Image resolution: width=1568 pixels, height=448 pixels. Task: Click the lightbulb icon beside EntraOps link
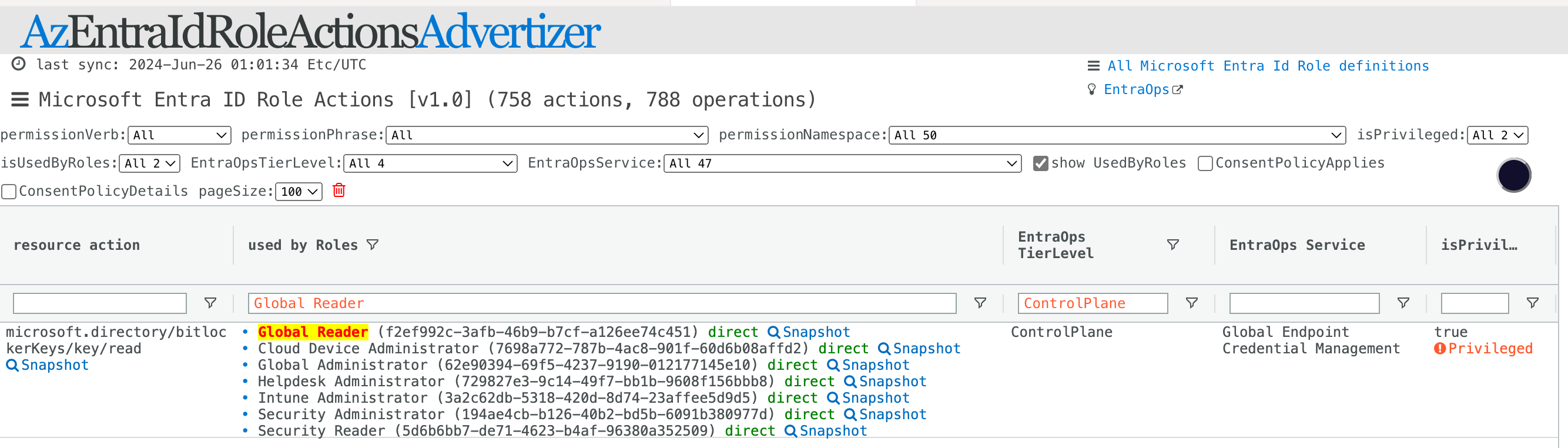pos(1092,89)
